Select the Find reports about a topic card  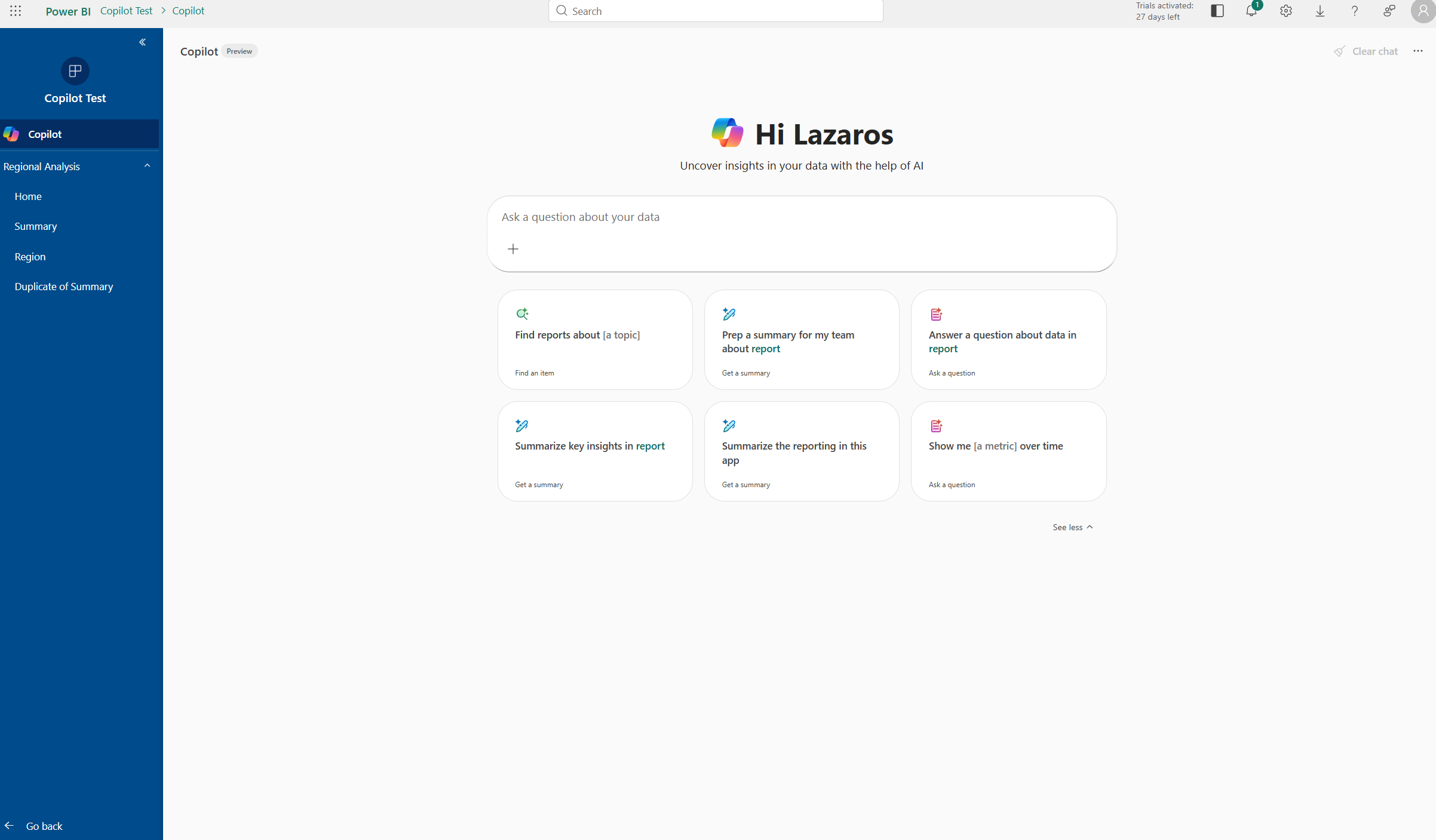[x=594, y=340]
